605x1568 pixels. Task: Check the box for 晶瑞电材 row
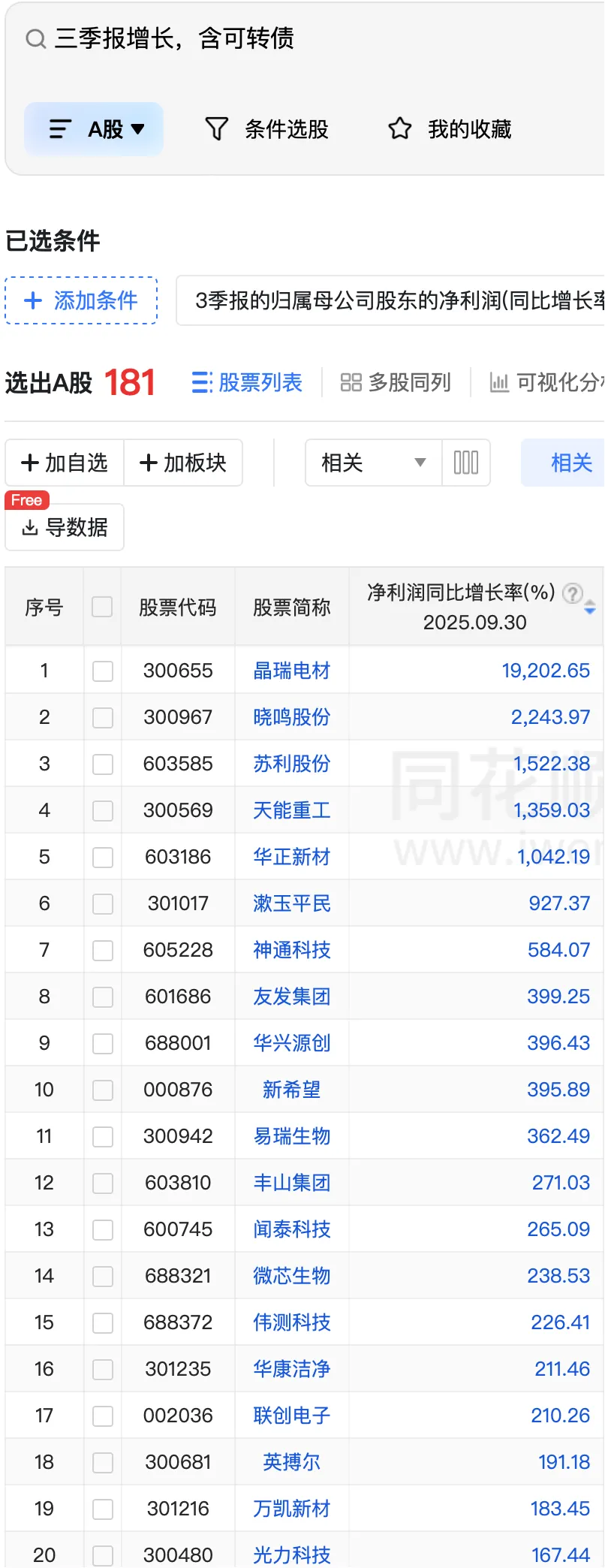102,671
